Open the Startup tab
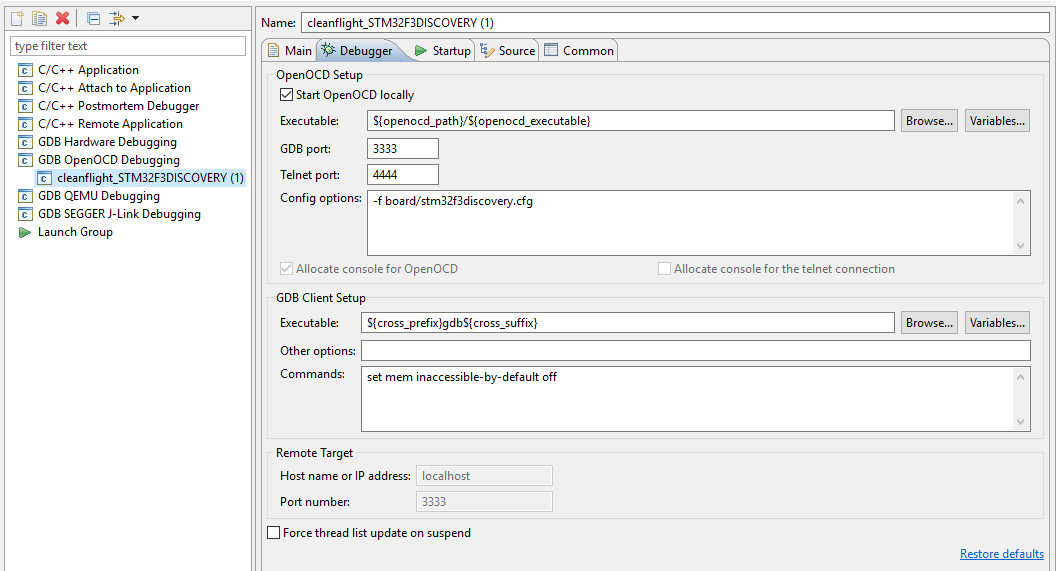 click(x=442, y=51)
